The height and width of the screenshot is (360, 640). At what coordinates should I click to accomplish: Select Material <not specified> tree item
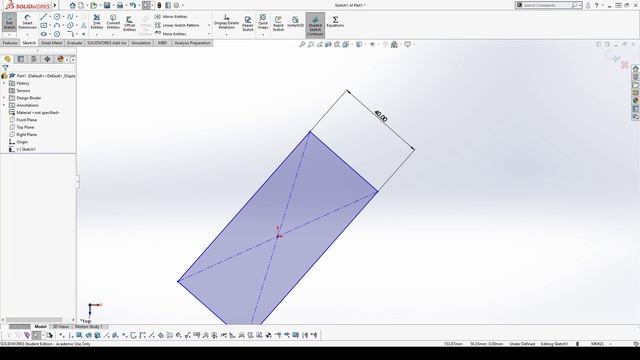35,113
